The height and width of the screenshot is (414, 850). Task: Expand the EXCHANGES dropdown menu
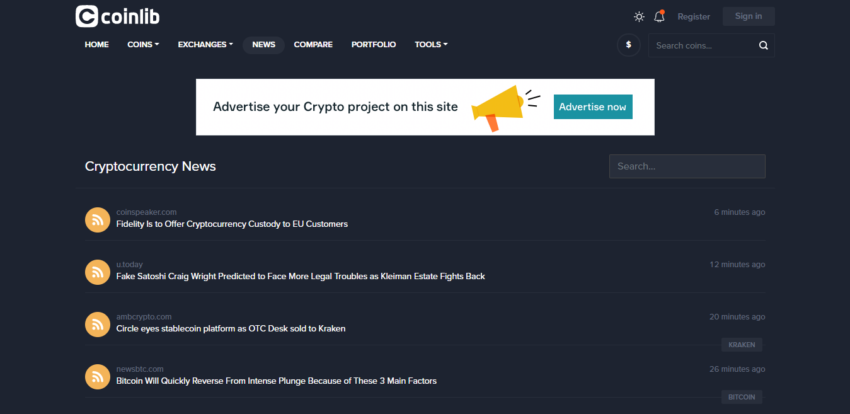205,44
